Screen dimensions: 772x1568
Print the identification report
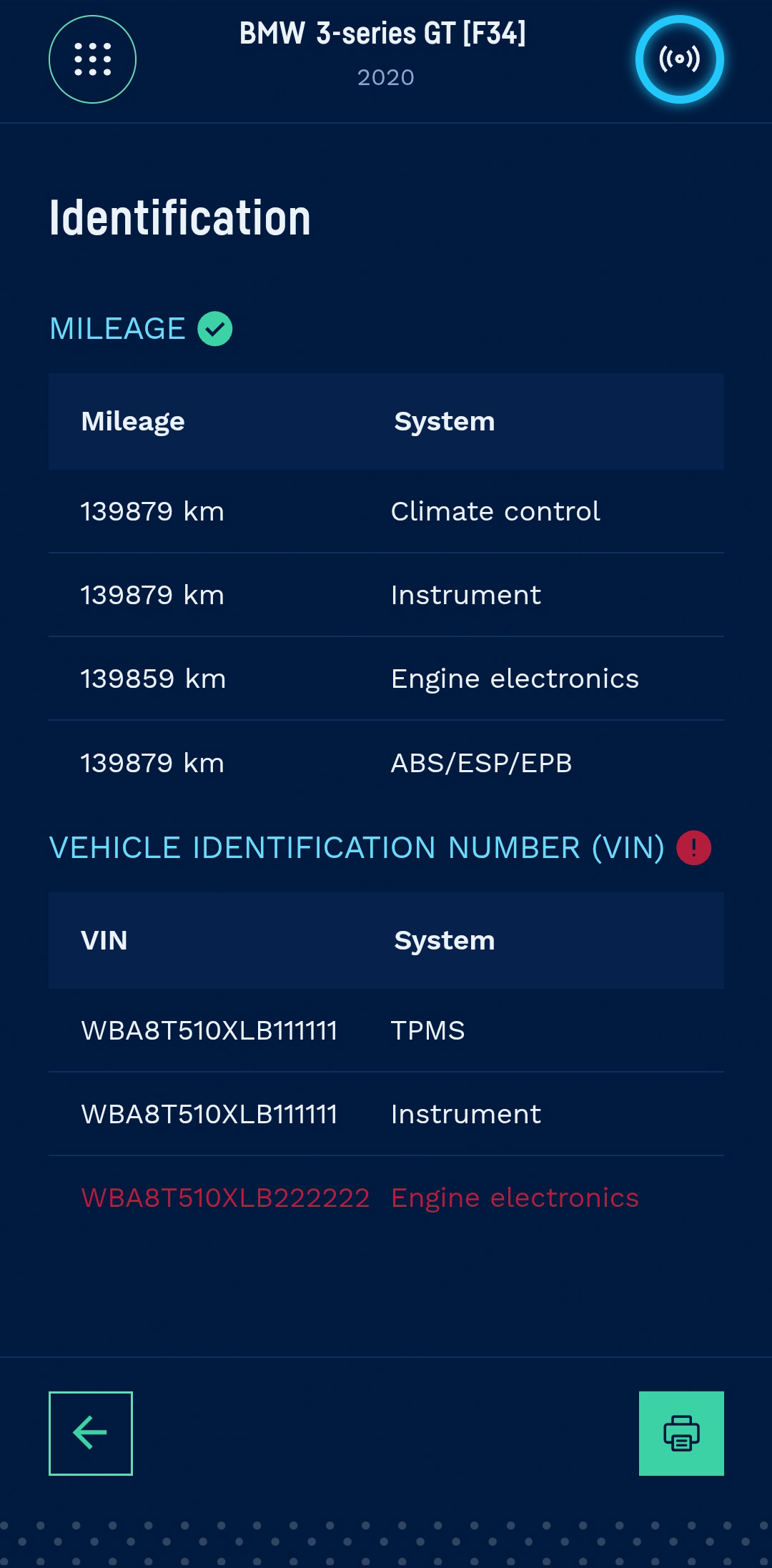(681, 1433)
